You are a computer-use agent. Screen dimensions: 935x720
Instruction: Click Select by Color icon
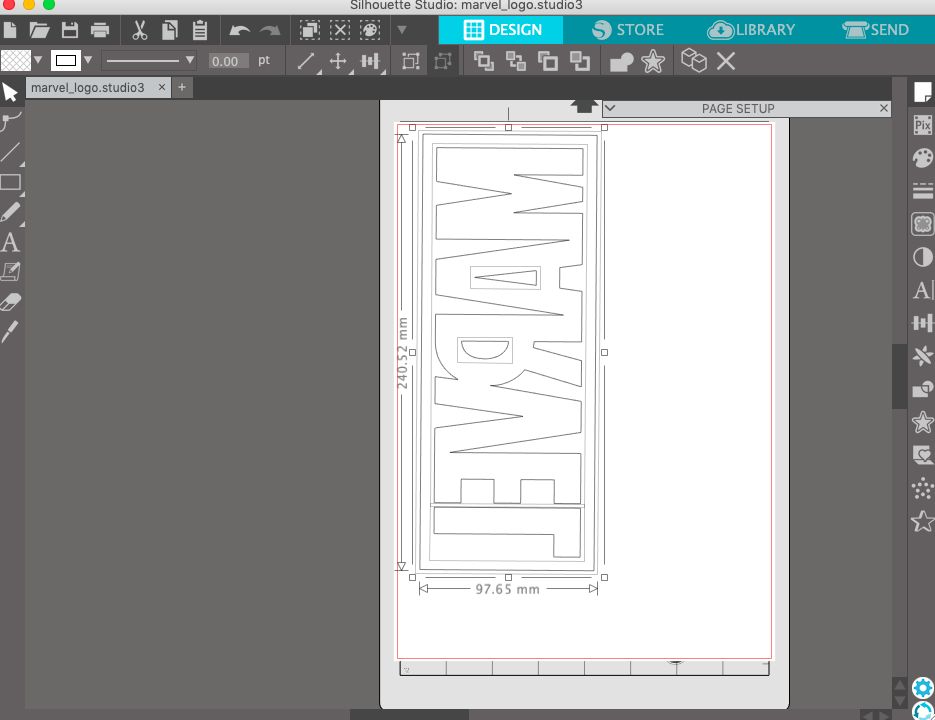tap(370, 30)
